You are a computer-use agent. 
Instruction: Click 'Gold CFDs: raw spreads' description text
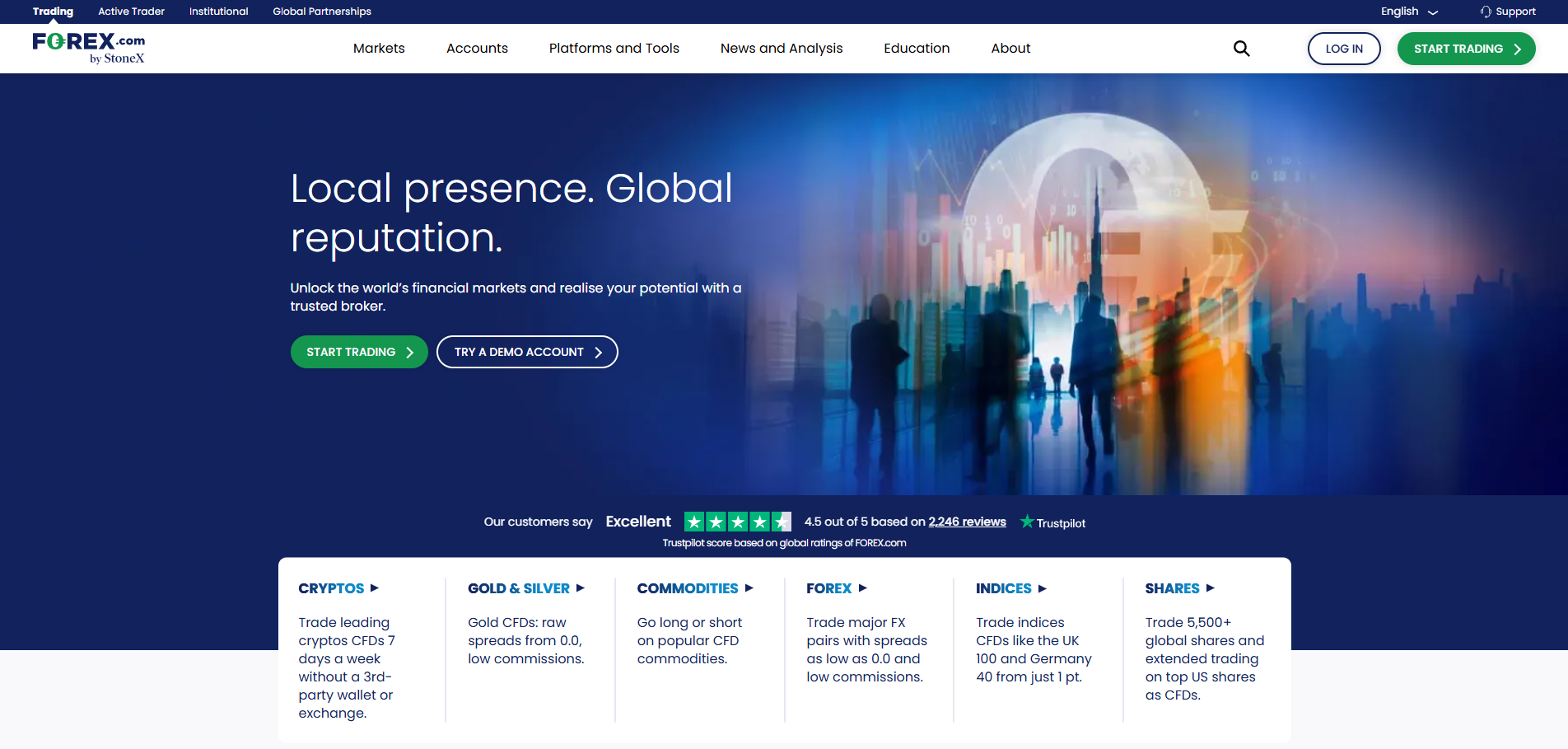tap(526, 640)
